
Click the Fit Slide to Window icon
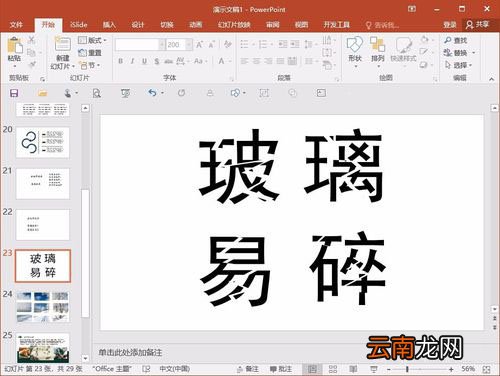click(x=487, y=369)
